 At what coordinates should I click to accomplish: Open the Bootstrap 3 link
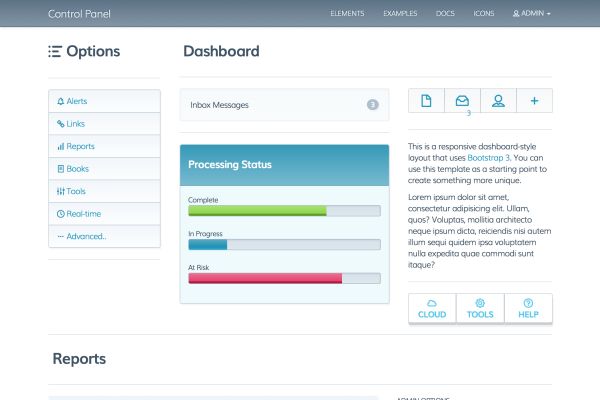tap(489, 158)
